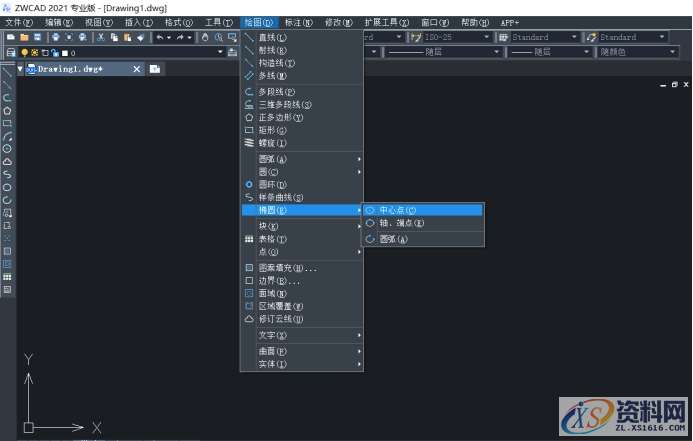This screenshot has height=441, width=693.
Task: Click the Print Preview icon
Action: tap(69, 37)
